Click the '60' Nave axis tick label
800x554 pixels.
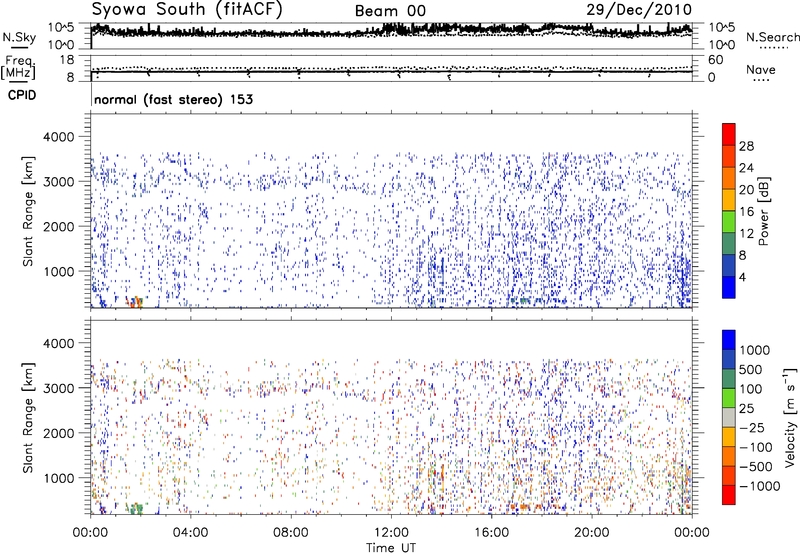pos(715,60)
